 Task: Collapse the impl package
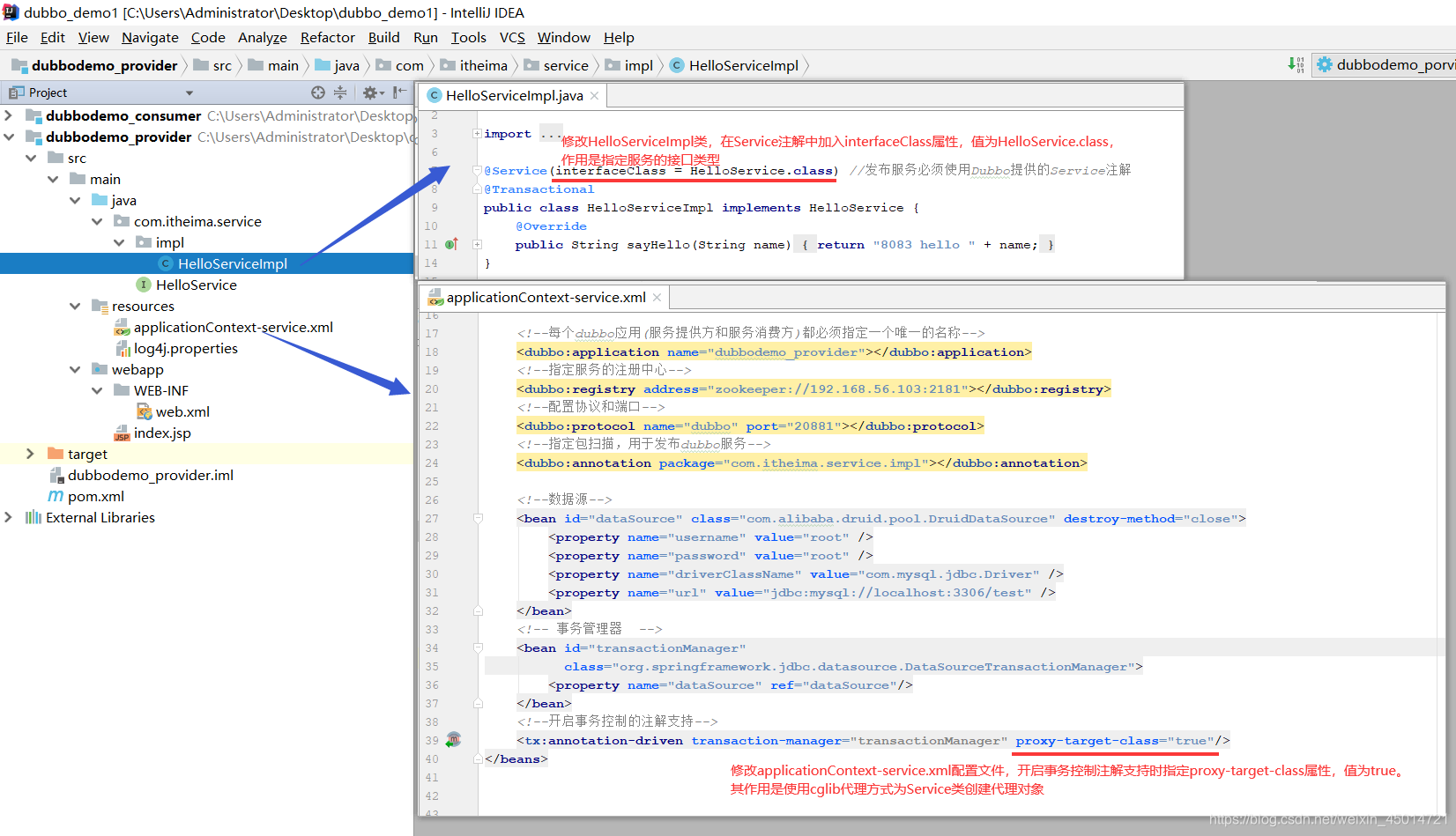tap(119, 242)
